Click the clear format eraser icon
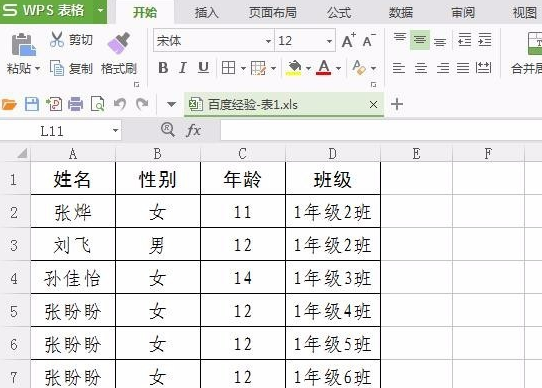The image size is (542, 388). pyautogui.click(x=359, y=67)
